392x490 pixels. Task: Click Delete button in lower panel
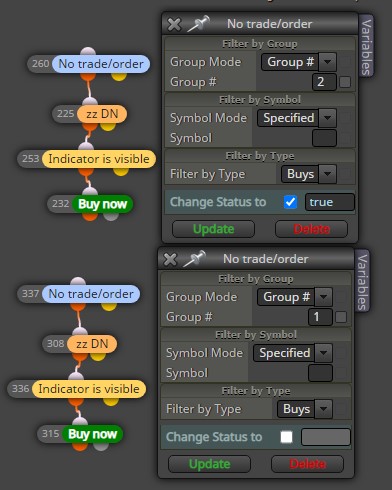(x=307, y=464)
